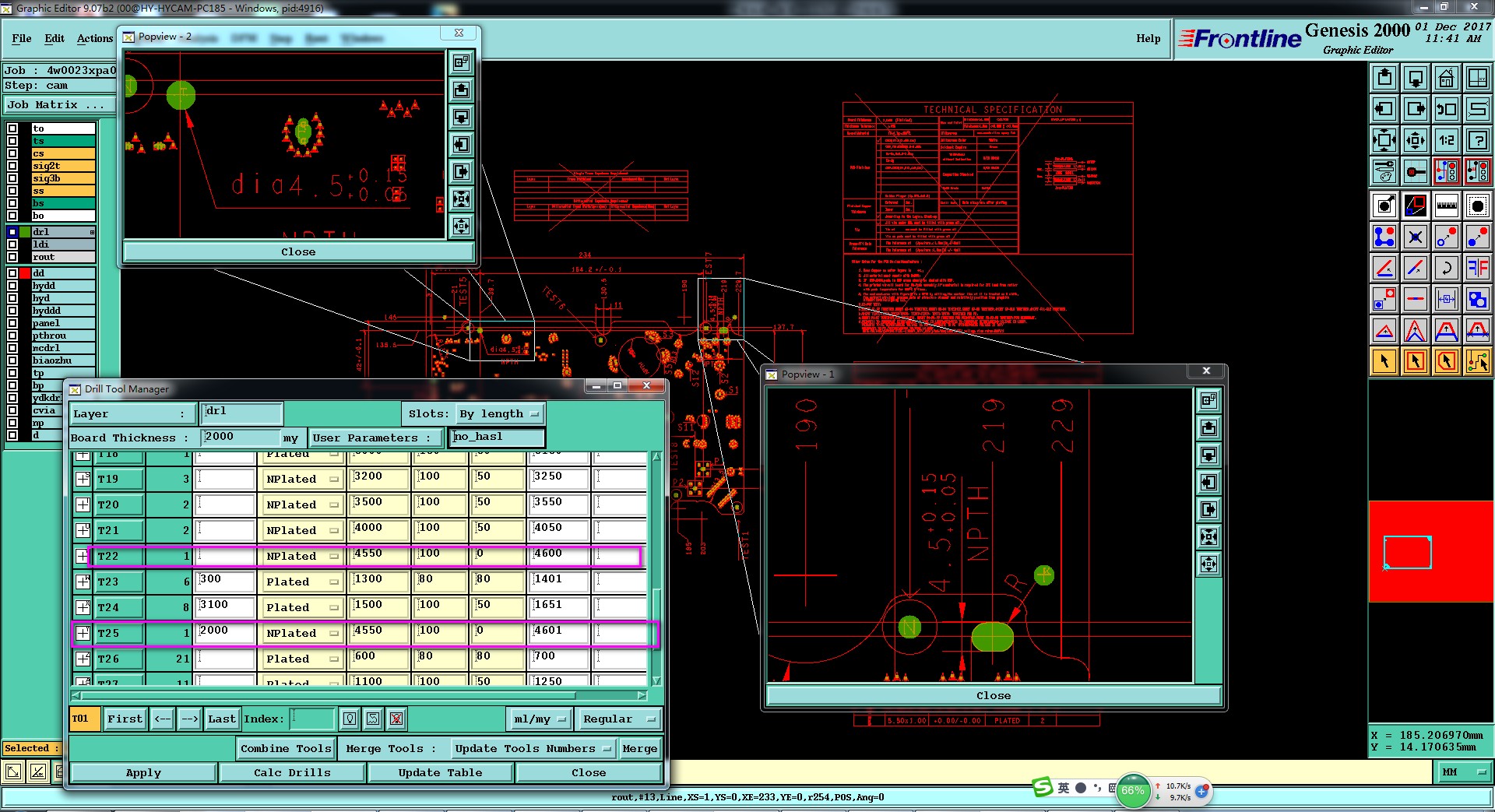The width and height of the screenshot is (1495, 812).
Task: Open the NPlated type dropdown for T25
Action: pyautogui.click(x=302, y=633)
